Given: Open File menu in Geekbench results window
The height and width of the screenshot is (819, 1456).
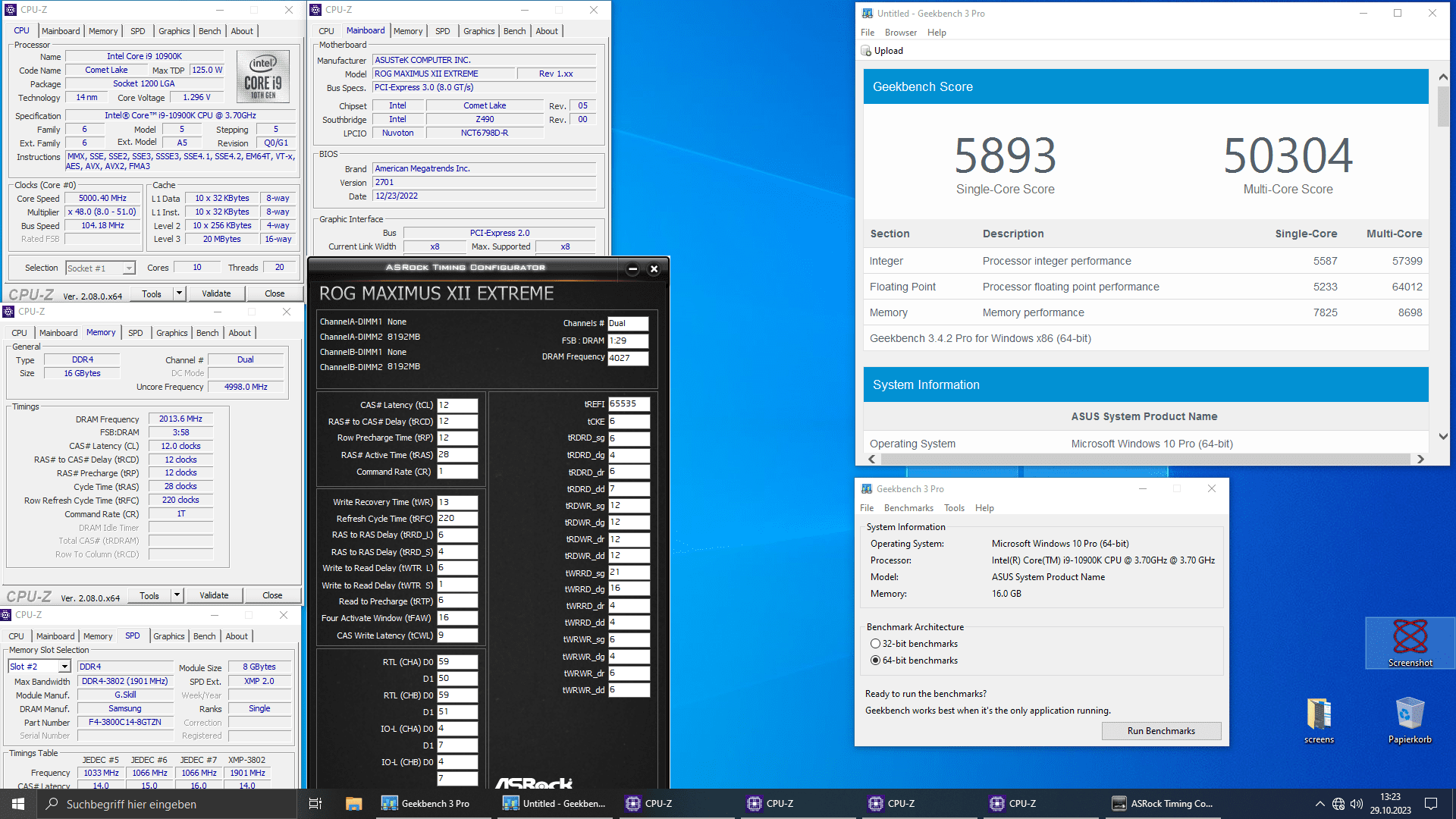Looking at the screenshot, I should click(x=868, y=33).
